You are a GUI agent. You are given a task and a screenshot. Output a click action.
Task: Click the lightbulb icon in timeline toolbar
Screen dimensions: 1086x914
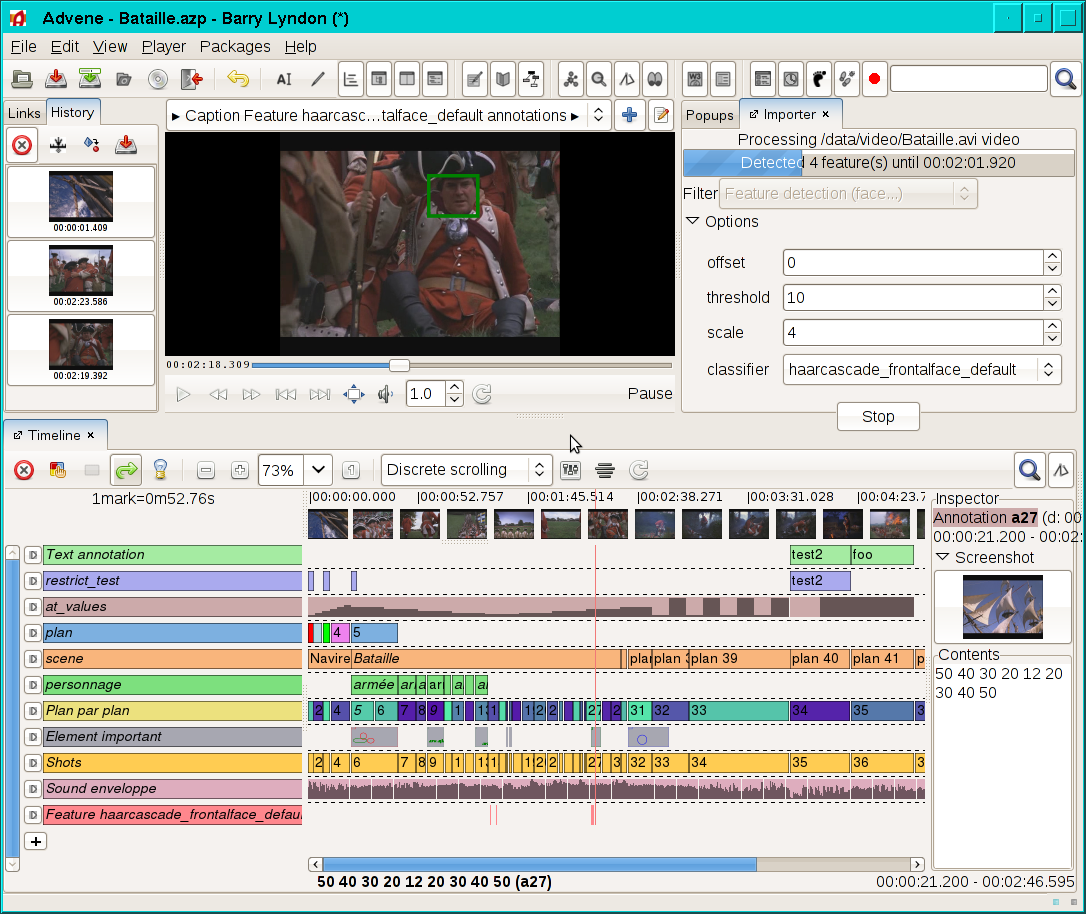[159, 470]
